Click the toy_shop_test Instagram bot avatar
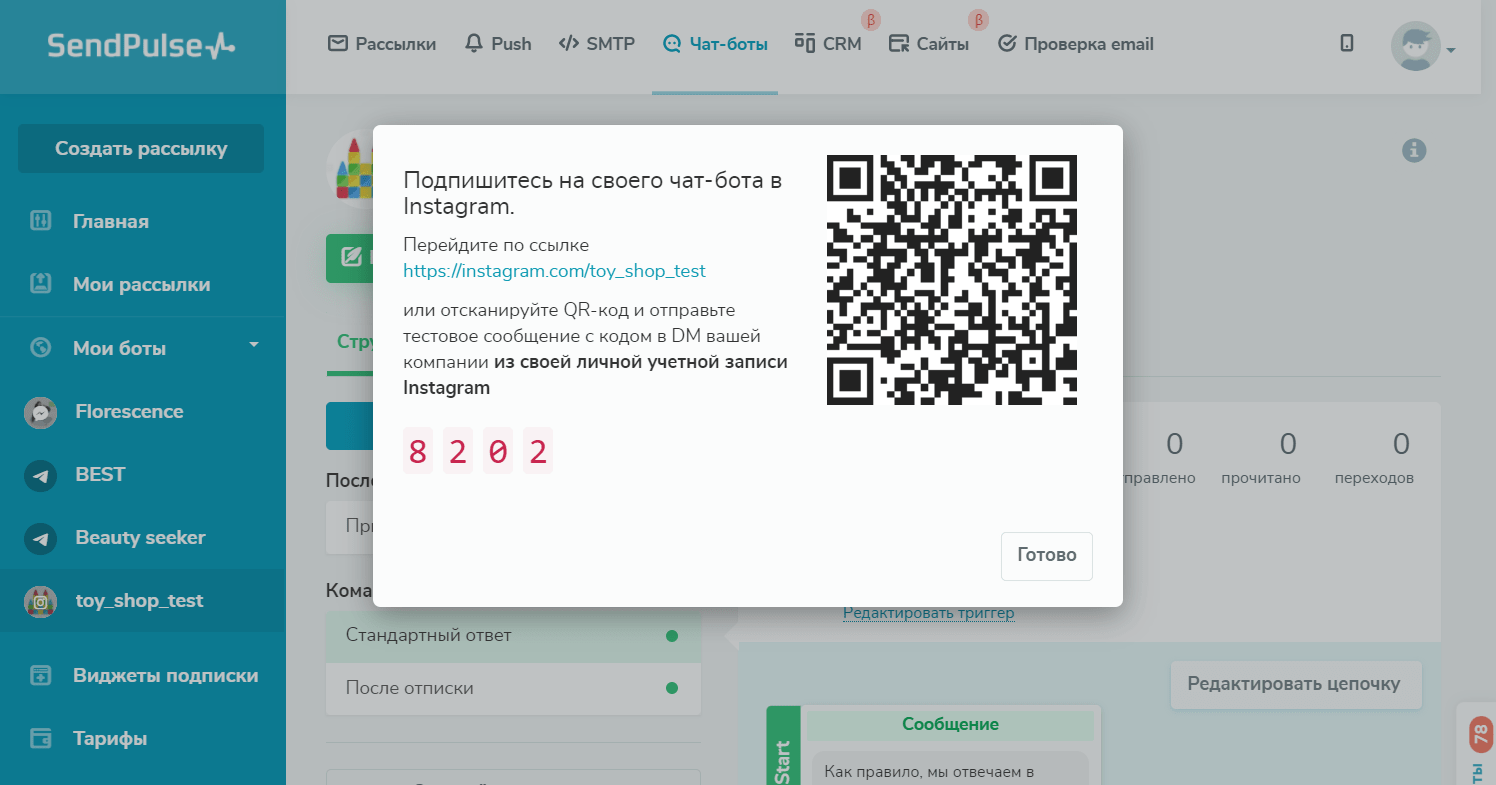The width and height of the screenshot is (1496, 785). [40, 601]
